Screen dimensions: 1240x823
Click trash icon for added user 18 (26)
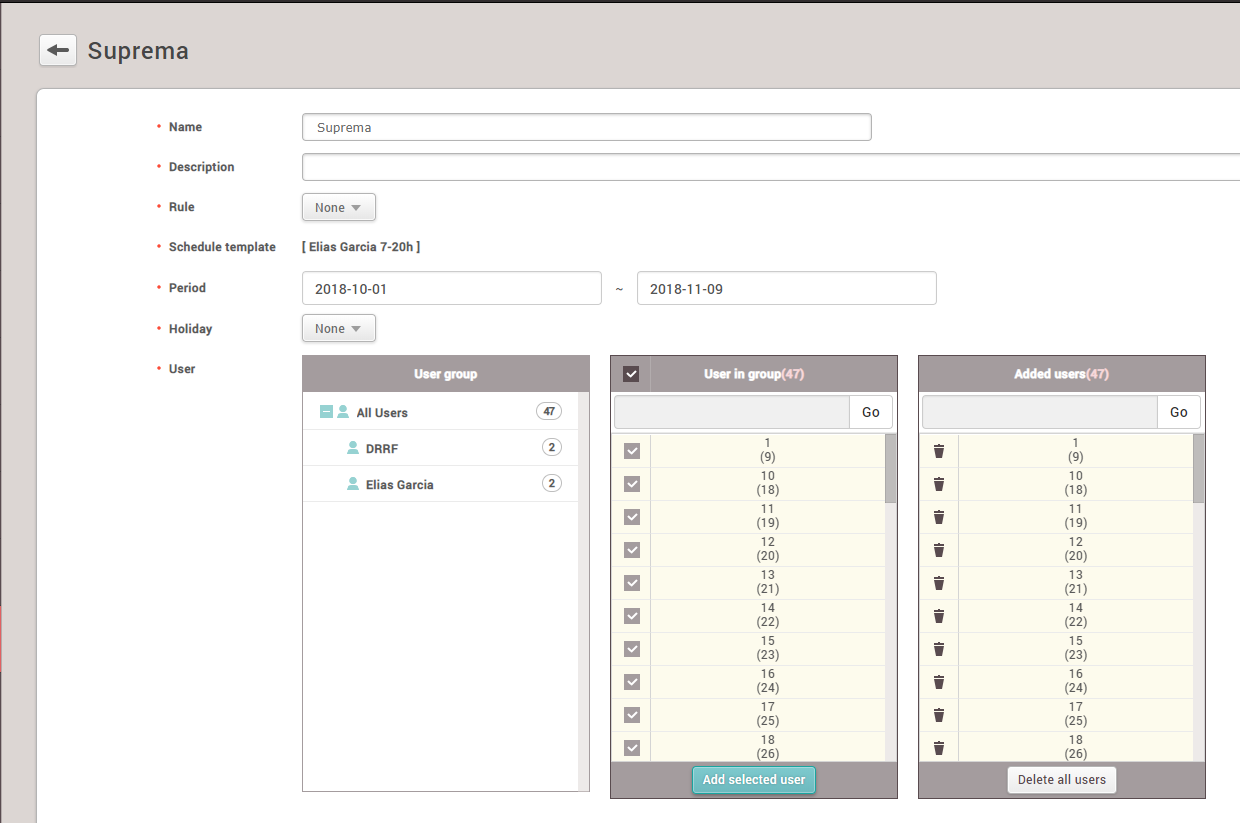938,748
